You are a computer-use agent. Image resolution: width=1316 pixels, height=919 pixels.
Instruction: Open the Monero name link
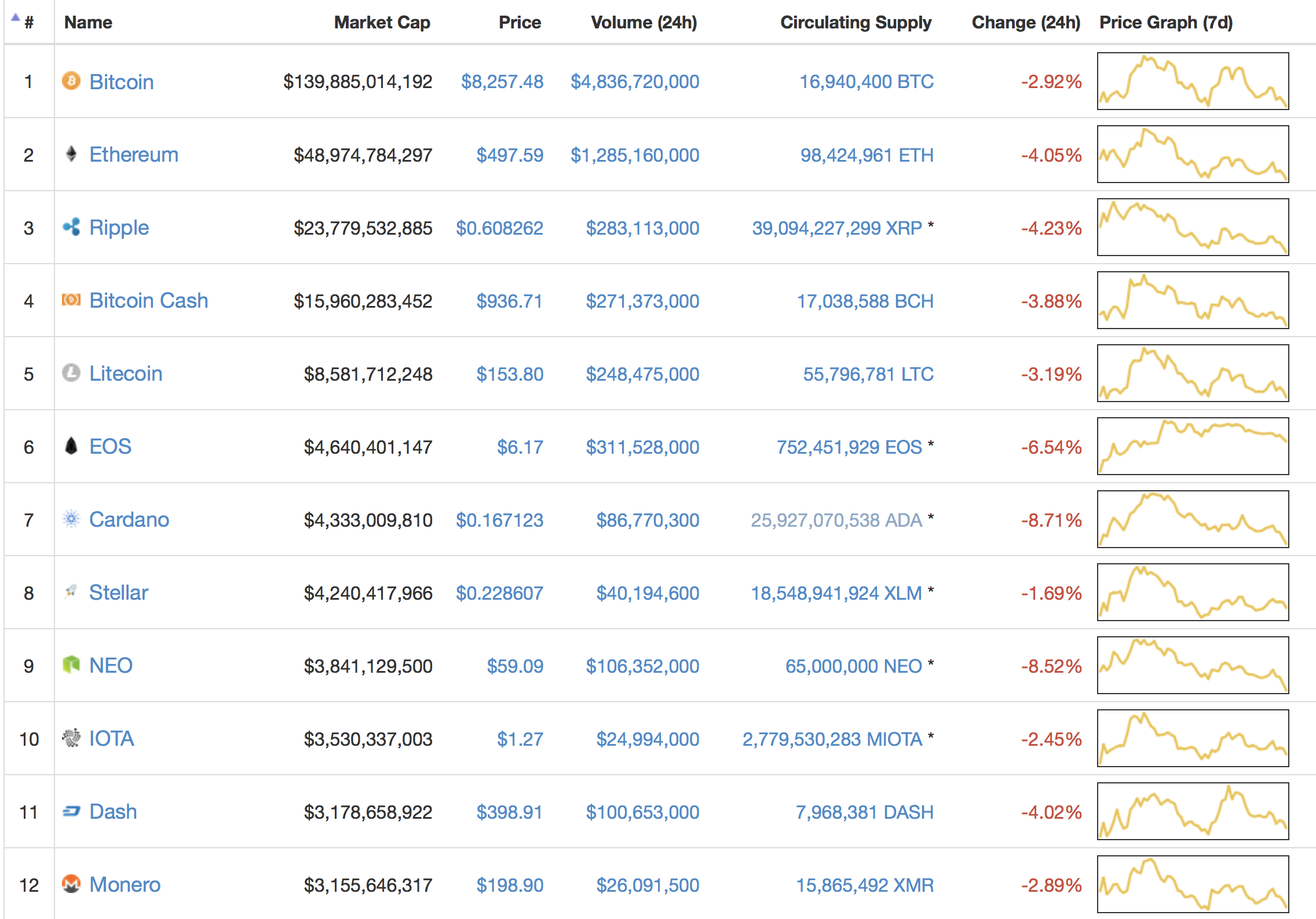tap(125, 885)
